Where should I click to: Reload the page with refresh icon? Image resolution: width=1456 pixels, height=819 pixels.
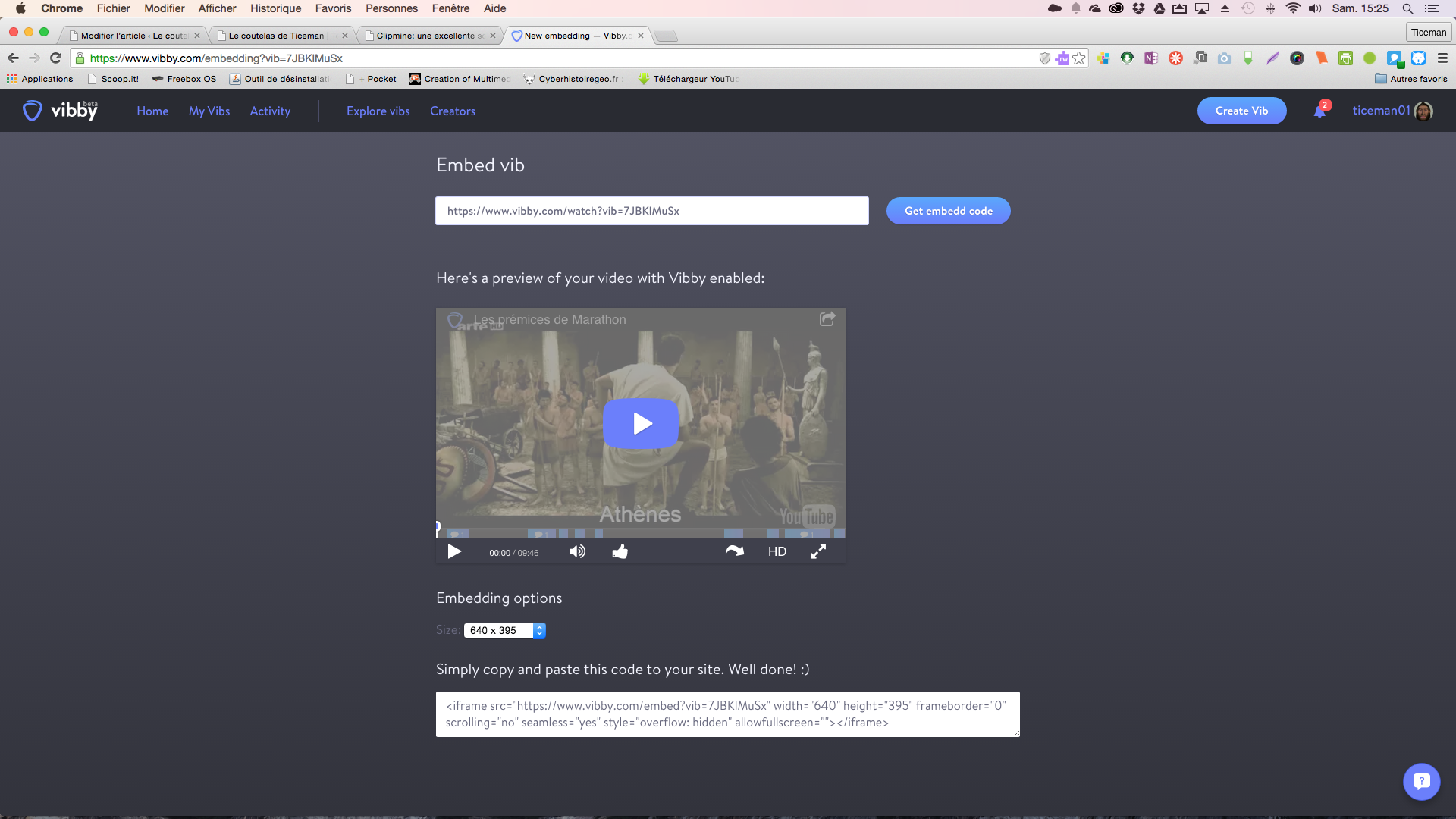click(x=55, y=58)
